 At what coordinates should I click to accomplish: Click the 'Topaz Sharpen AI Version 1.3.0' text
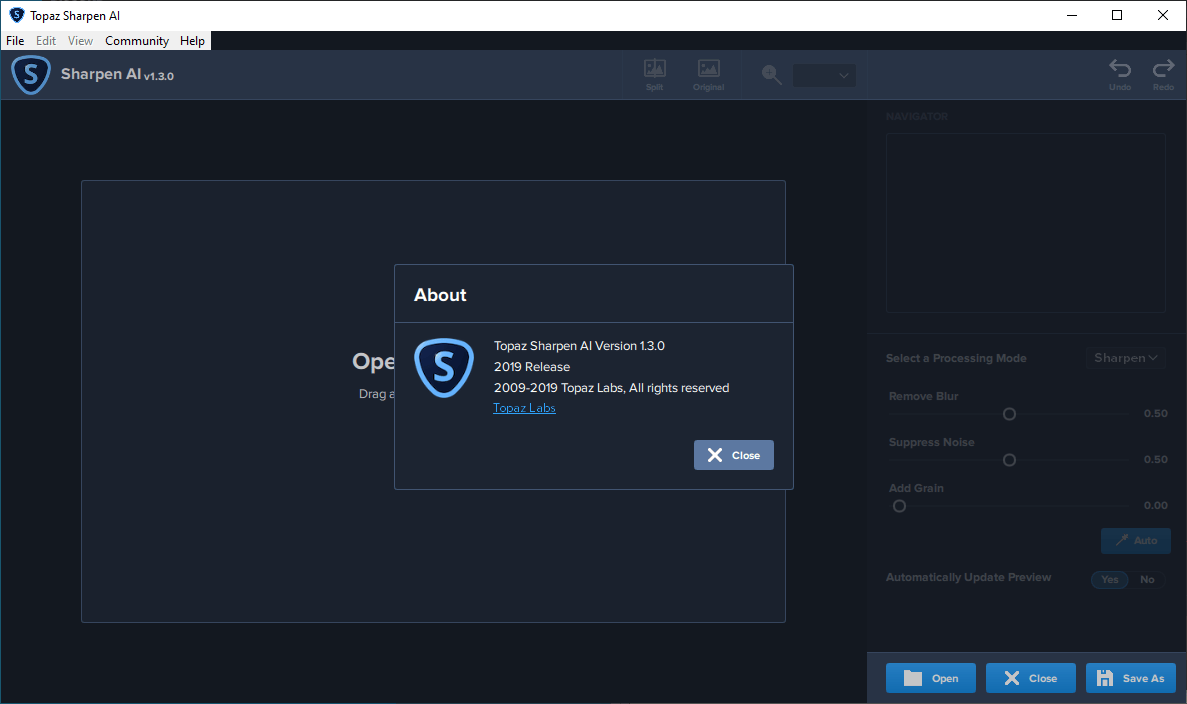pyautogui.click(x=579, y=346)
